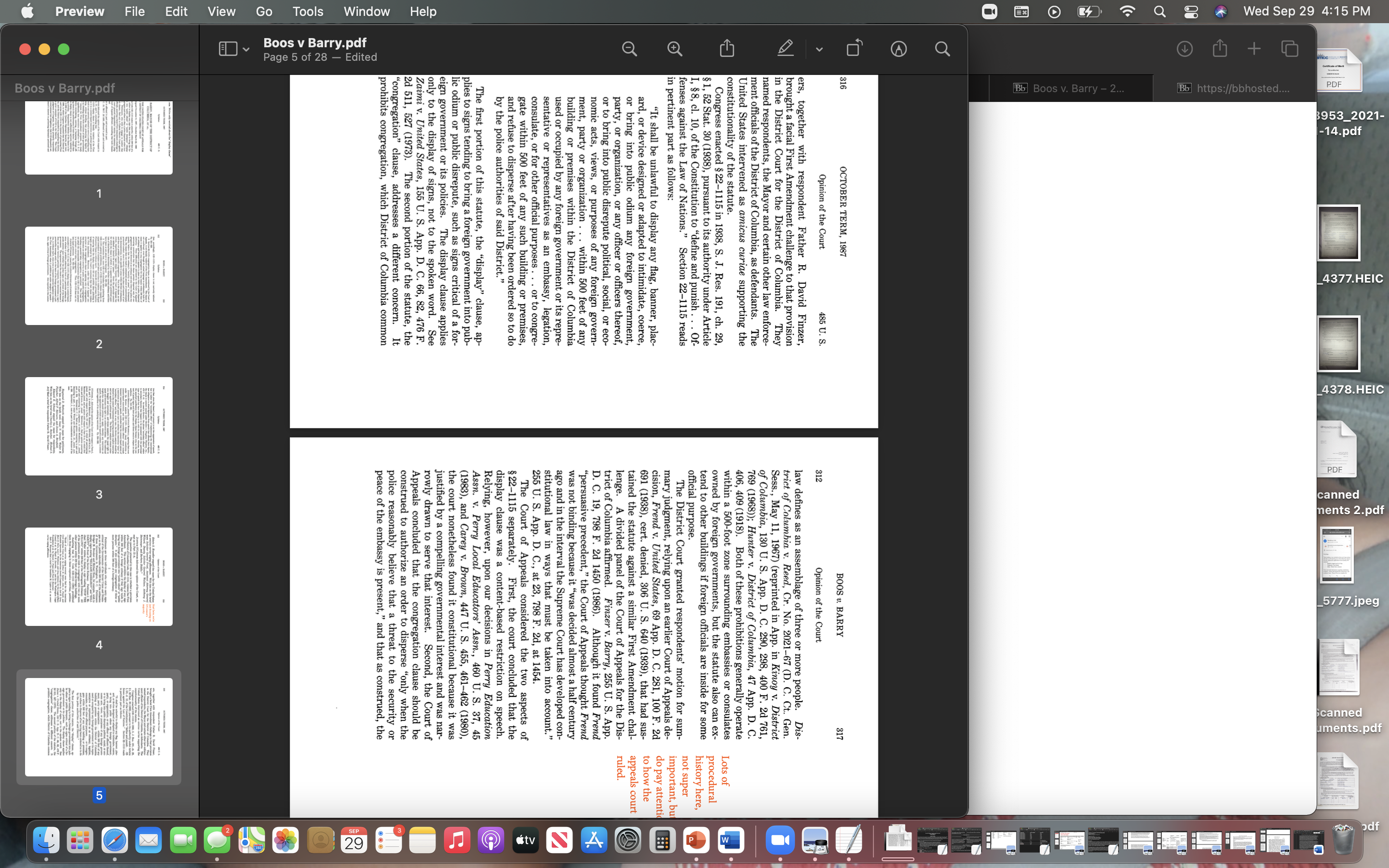The width and height of the screenshot is (1389, 868).
Task: Click the Share icon in Preview toolbar
Action: pos(727,49)
